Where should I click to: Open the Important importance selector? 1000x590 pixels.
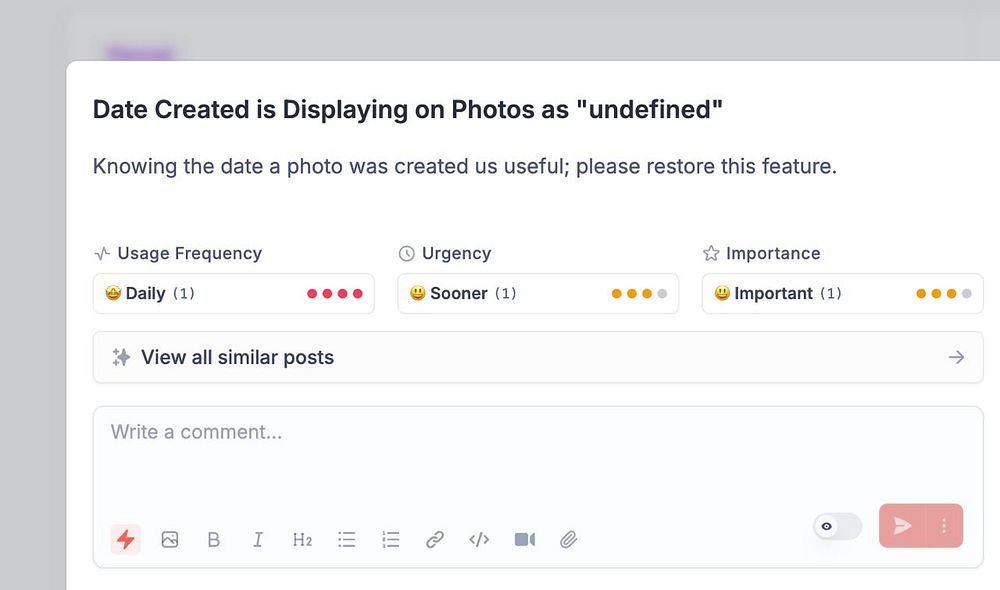coord(842,294)
